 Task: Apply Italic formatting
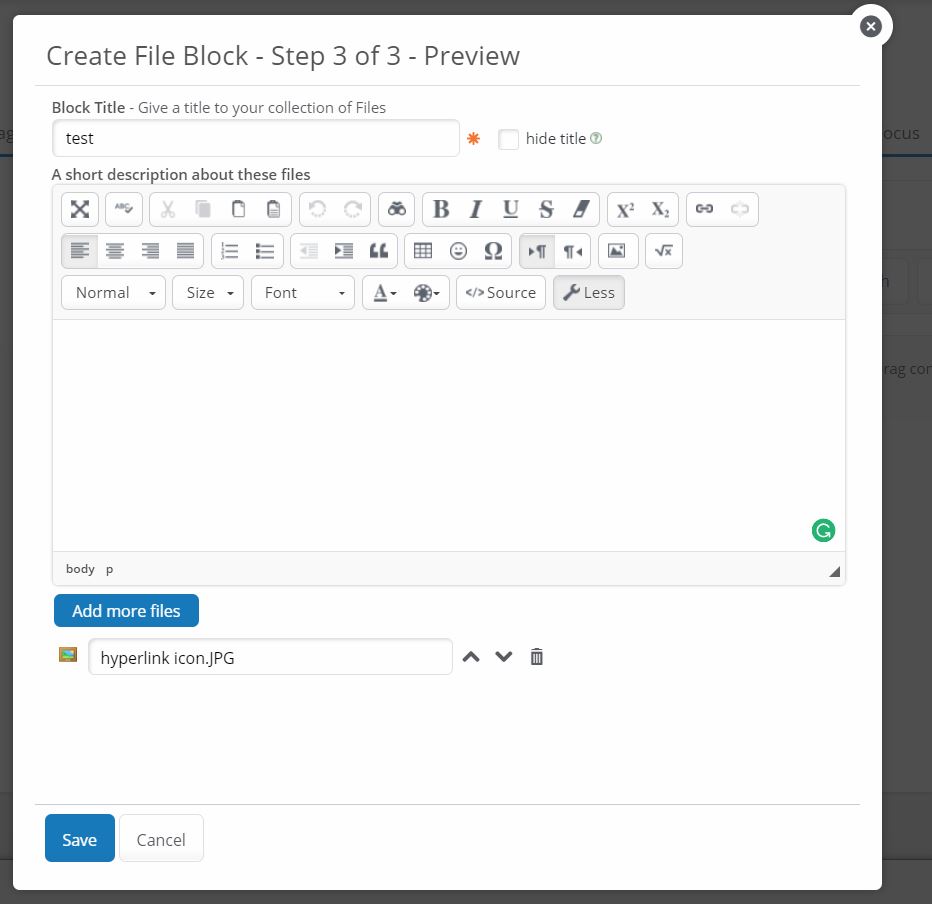[476, 209]
